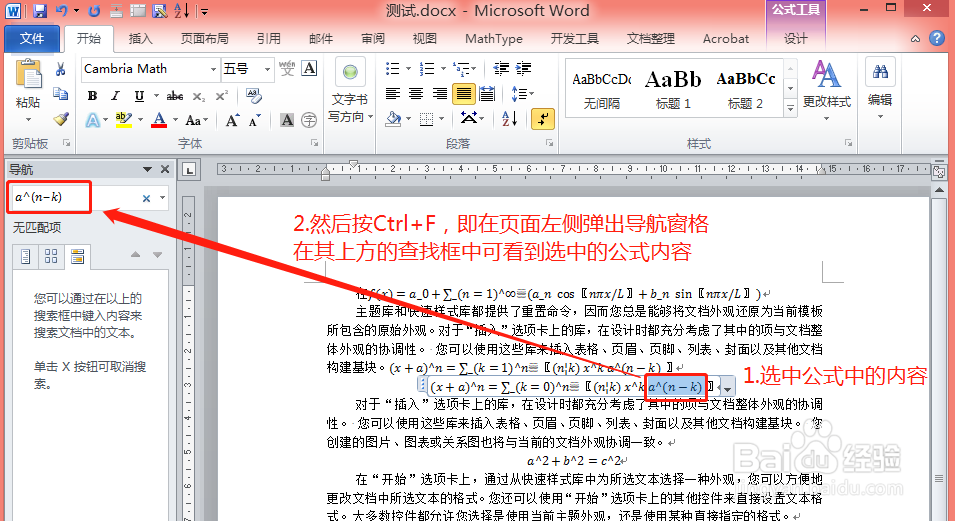Apply the 无间隔 style
This screenshot has width=955, height=521.
point(602,90)
